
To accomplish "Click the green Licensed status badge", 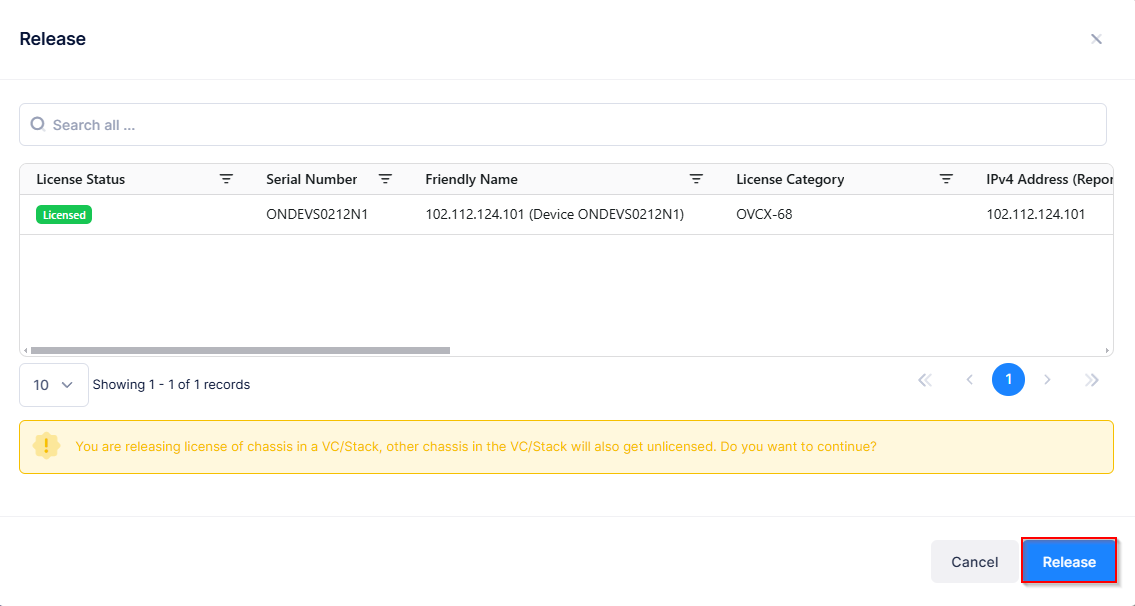I will point(64,214).
